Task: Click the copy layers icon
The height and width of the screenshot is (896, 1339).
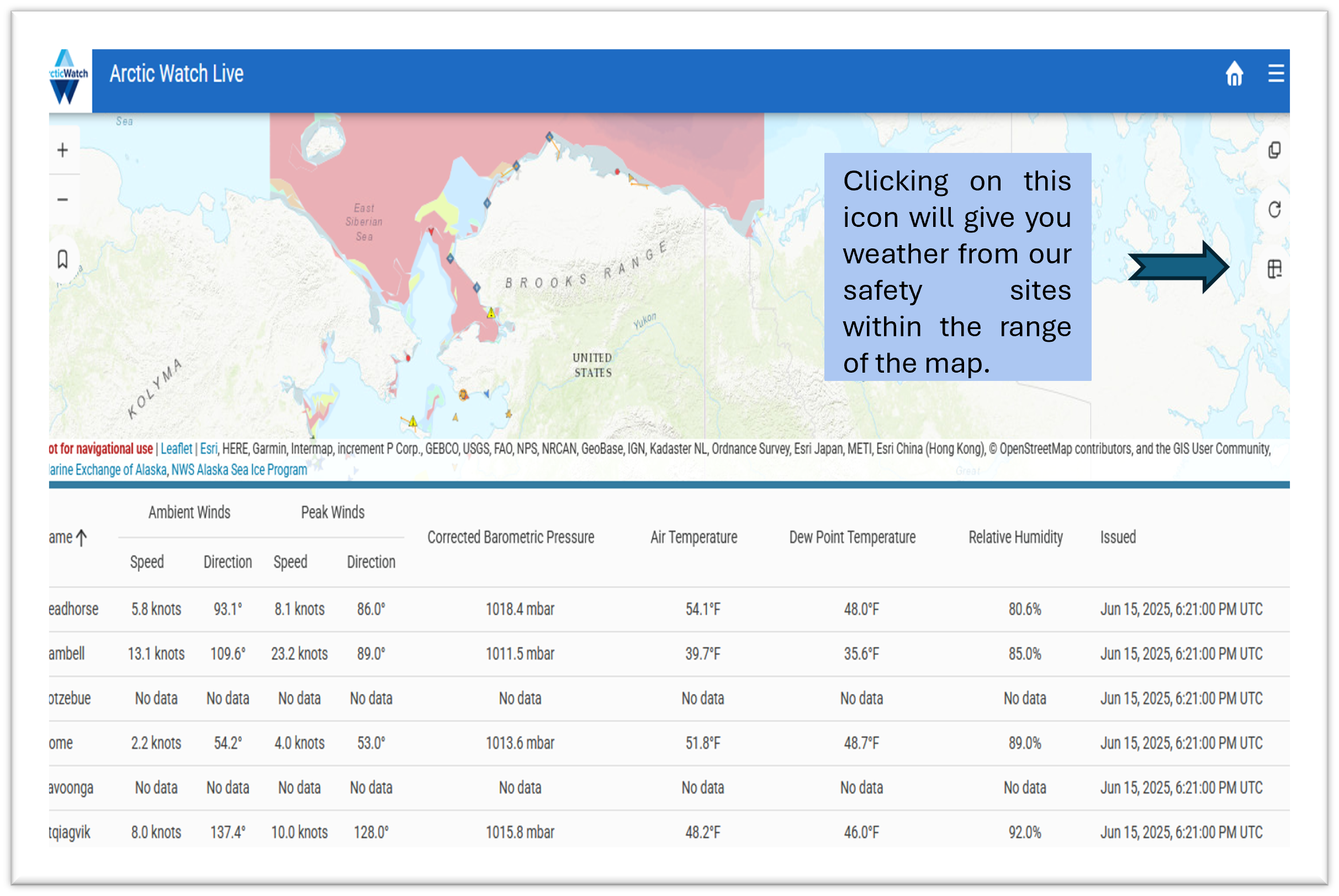Action: (1274, 151)
